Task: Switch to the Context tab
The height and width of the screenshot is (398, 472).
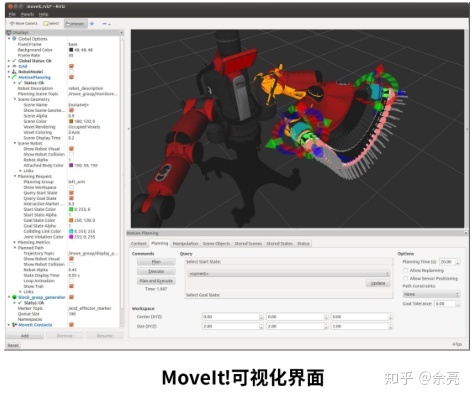Action: tap(139, 244)
